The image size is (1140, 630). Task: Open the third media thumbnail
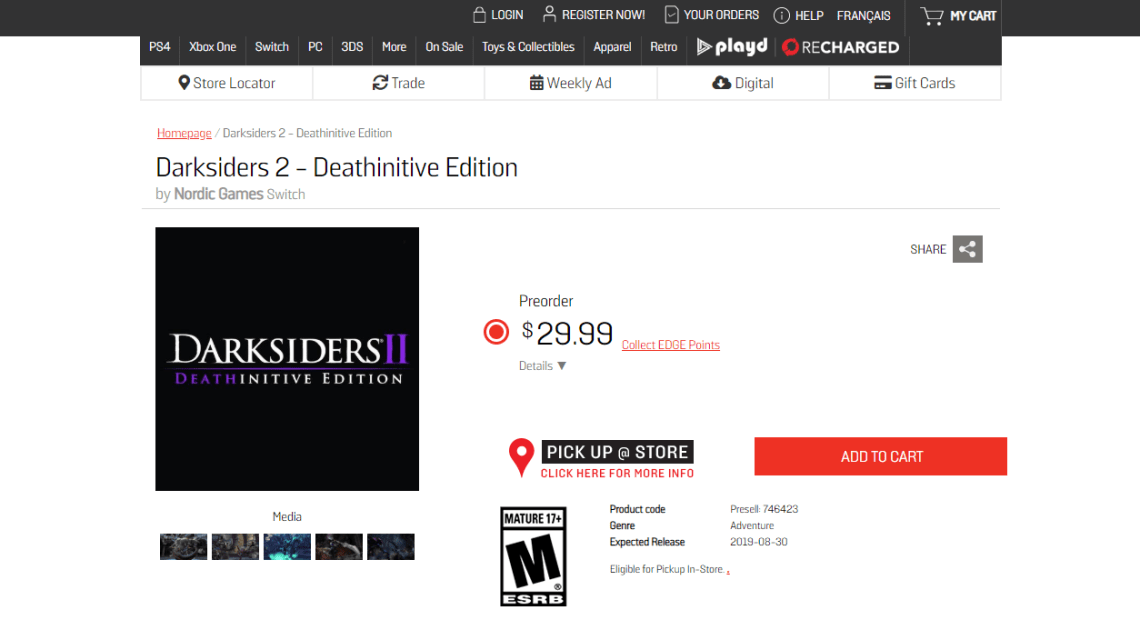coord(287,546)
